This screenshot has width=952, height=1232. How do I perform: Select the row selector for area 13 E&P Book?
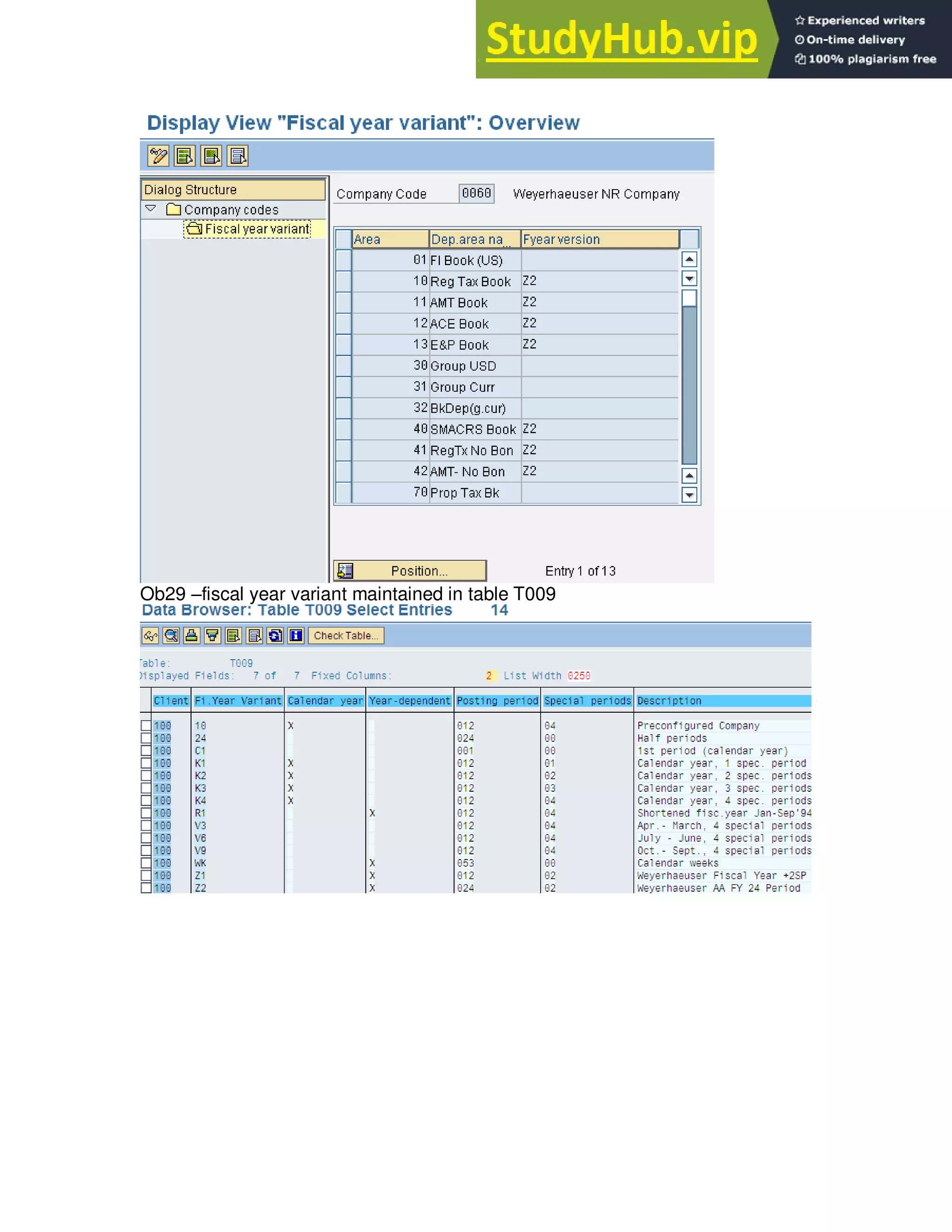pyautogui.click(x=344, y=344)
